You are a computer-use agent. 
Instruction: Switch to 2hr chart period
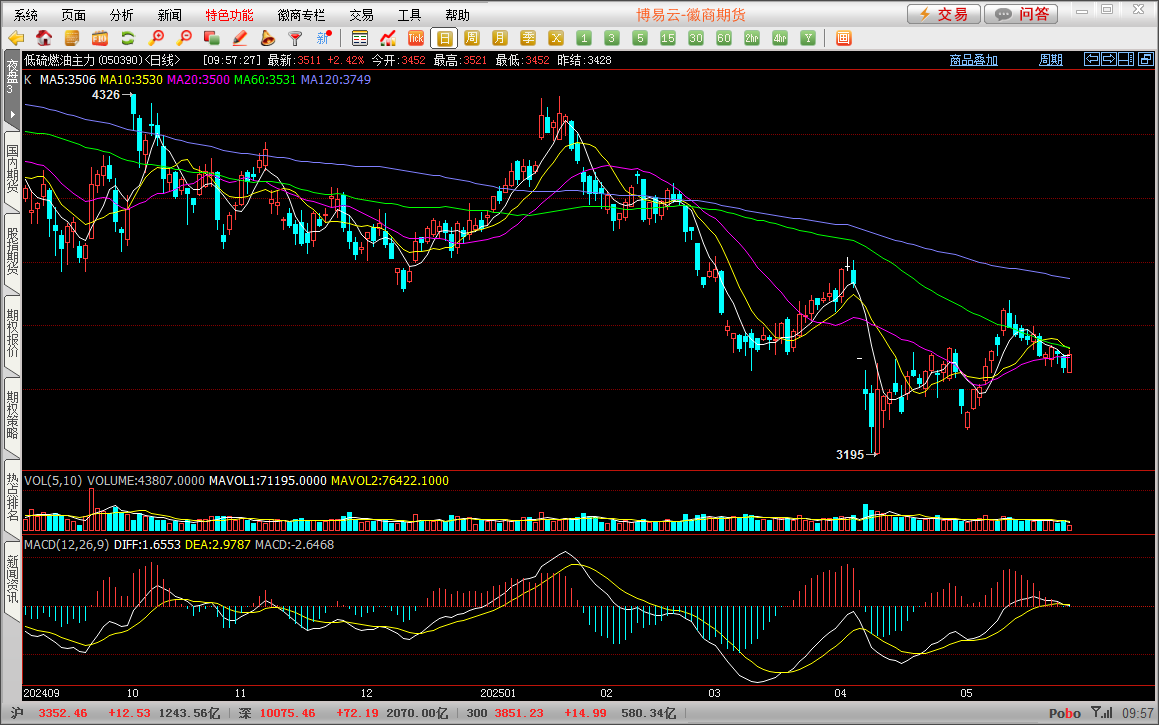[752, 38]
